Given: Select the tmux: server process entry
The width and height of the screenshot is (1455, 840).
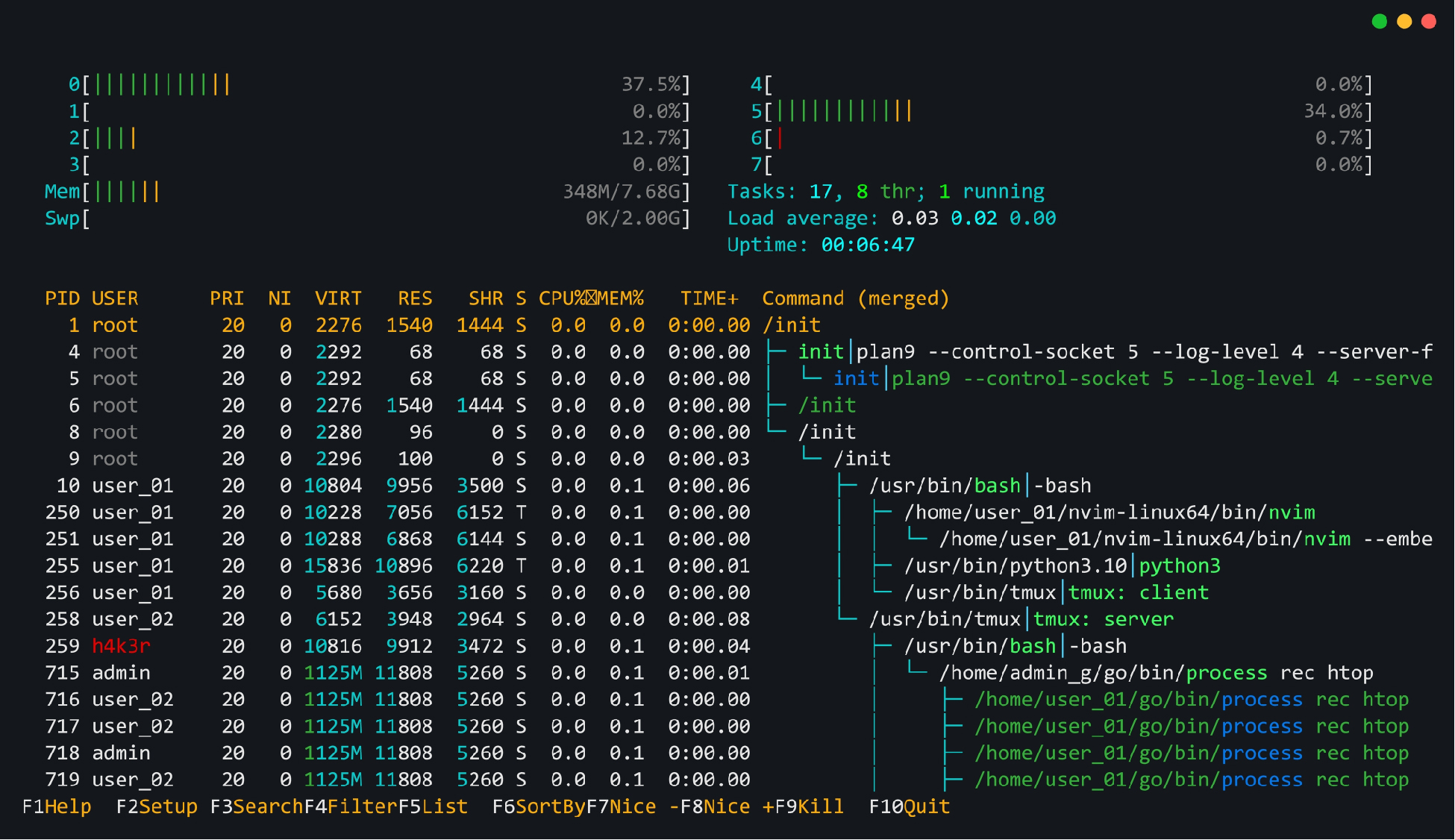Looking at the screenshot, I should [1104, 618].
